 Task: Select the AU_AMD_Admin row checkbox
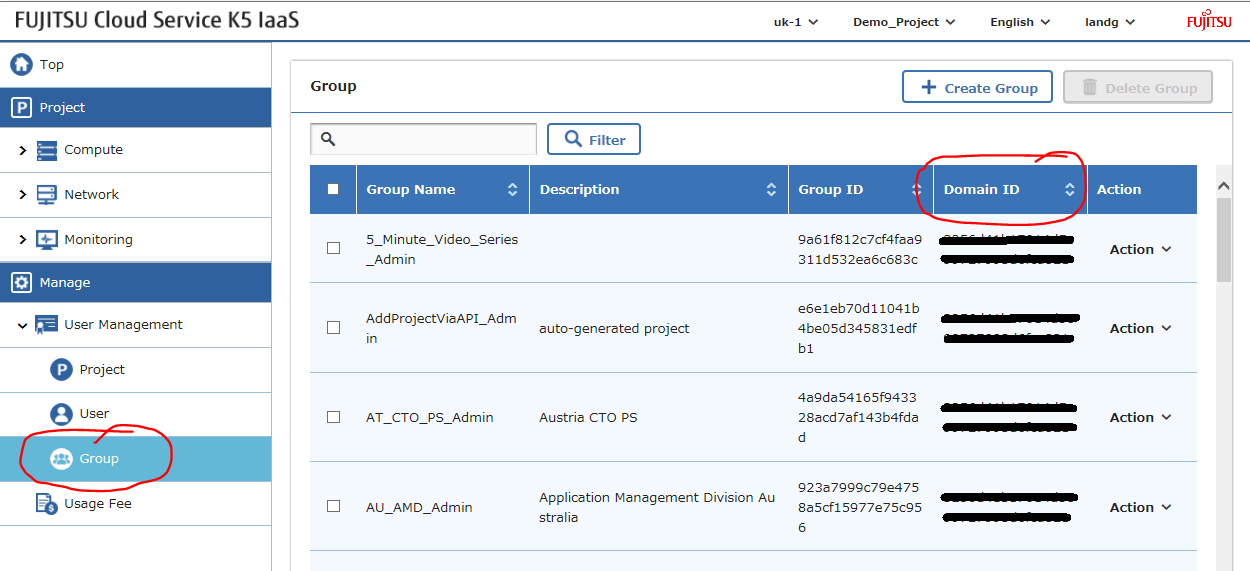(x=333, y=507)
